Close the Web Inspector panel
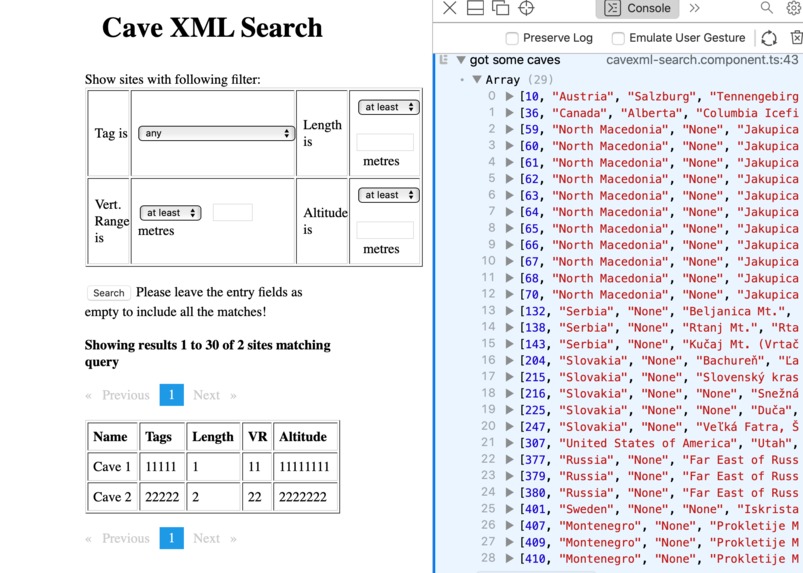 coord(450,8)
